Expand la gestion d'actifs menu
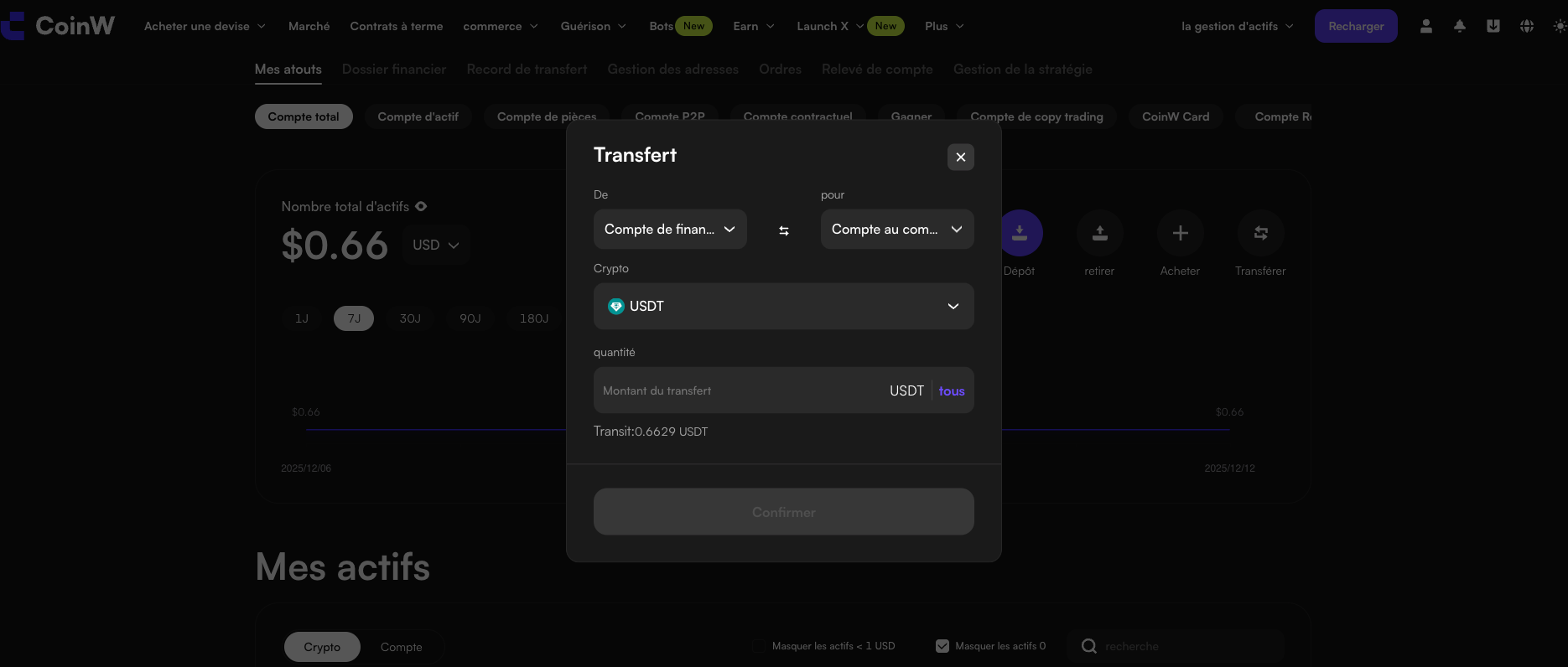 click(1238, 26)
